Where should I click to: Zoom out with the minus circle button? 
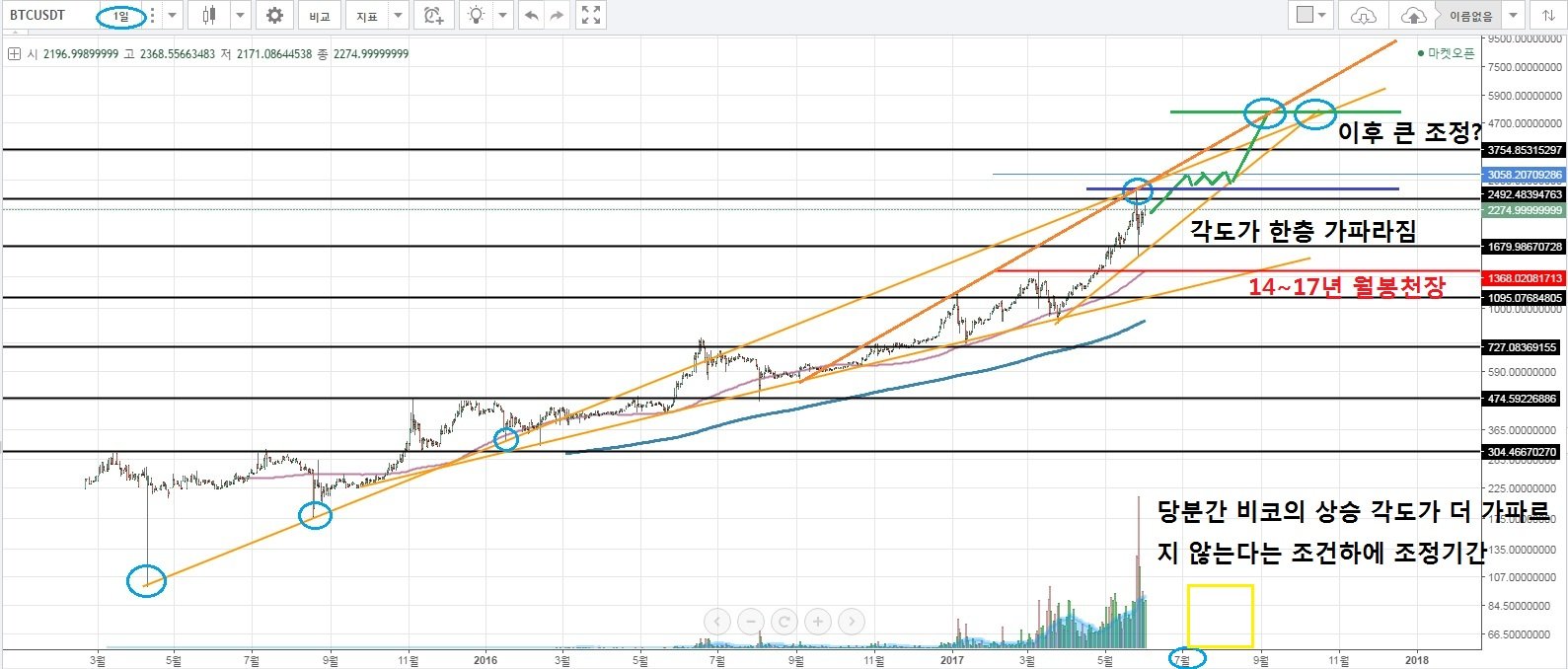pyautogui.click(x=751, y=622)
